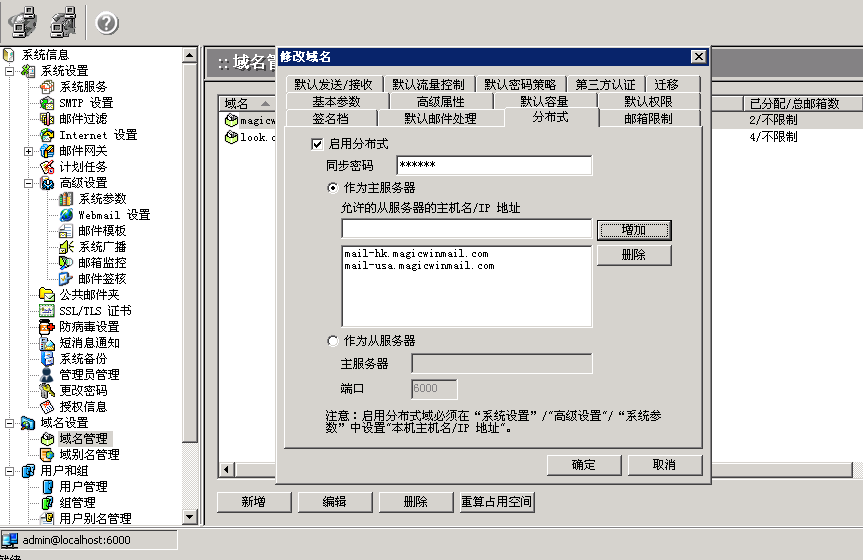Collapse the 用户和组 tree node
Viewport: 863px width, 560px height.
pos(9,471)
